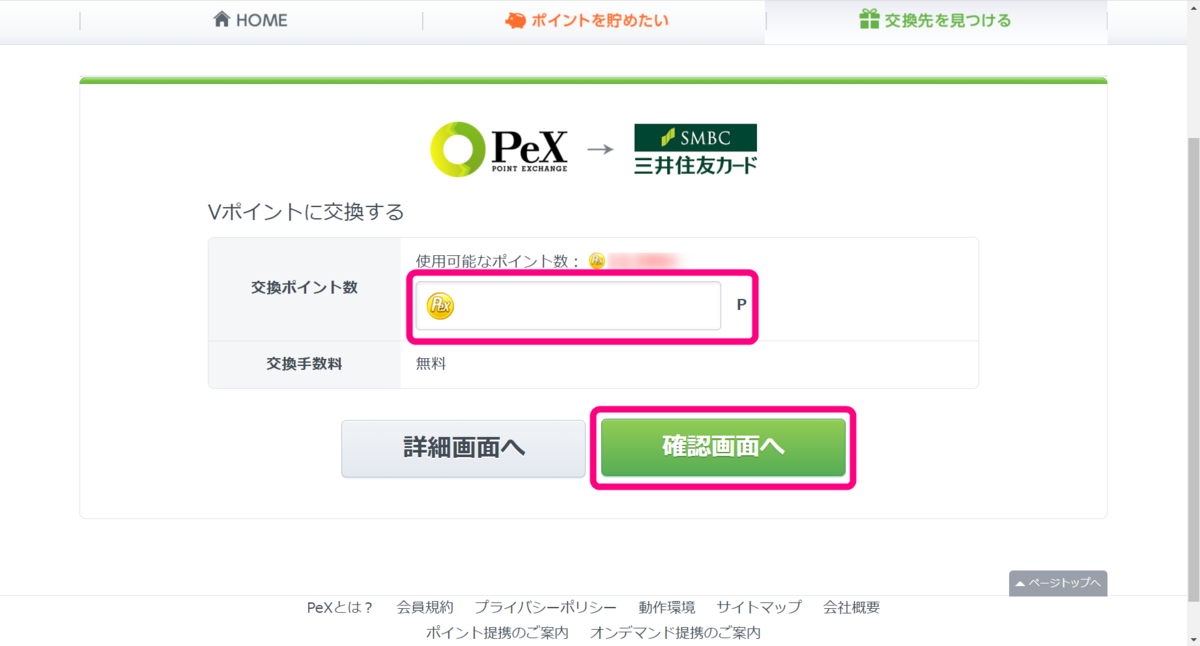Open the オンデマンド提携のご案内 link

pos(675,633)
